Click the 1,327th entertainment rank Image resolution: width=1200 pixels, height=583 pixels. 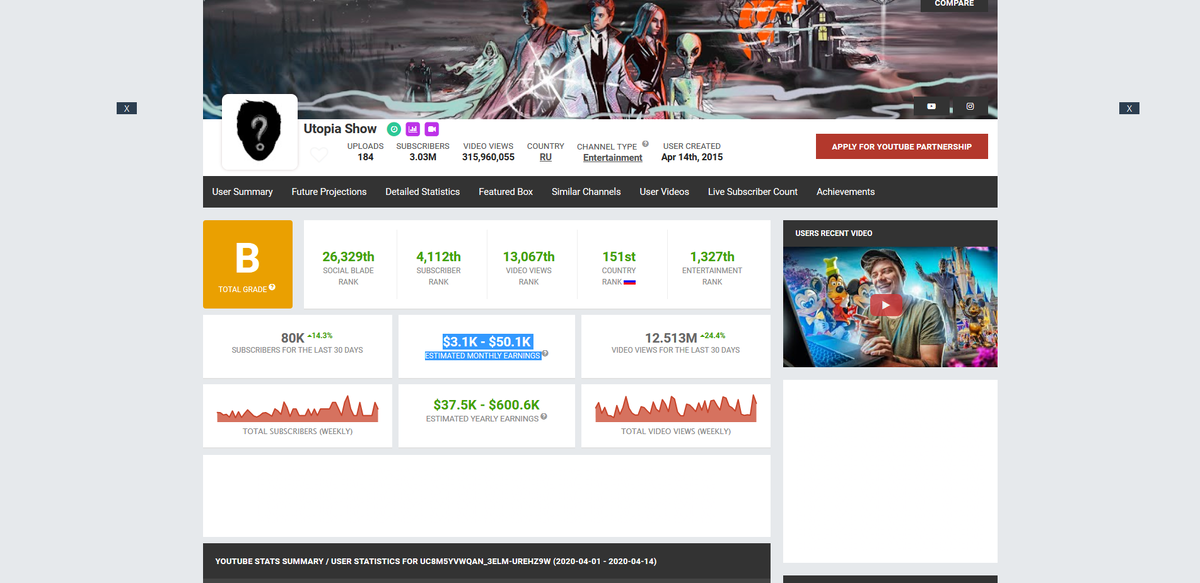(x=712, y=257)
